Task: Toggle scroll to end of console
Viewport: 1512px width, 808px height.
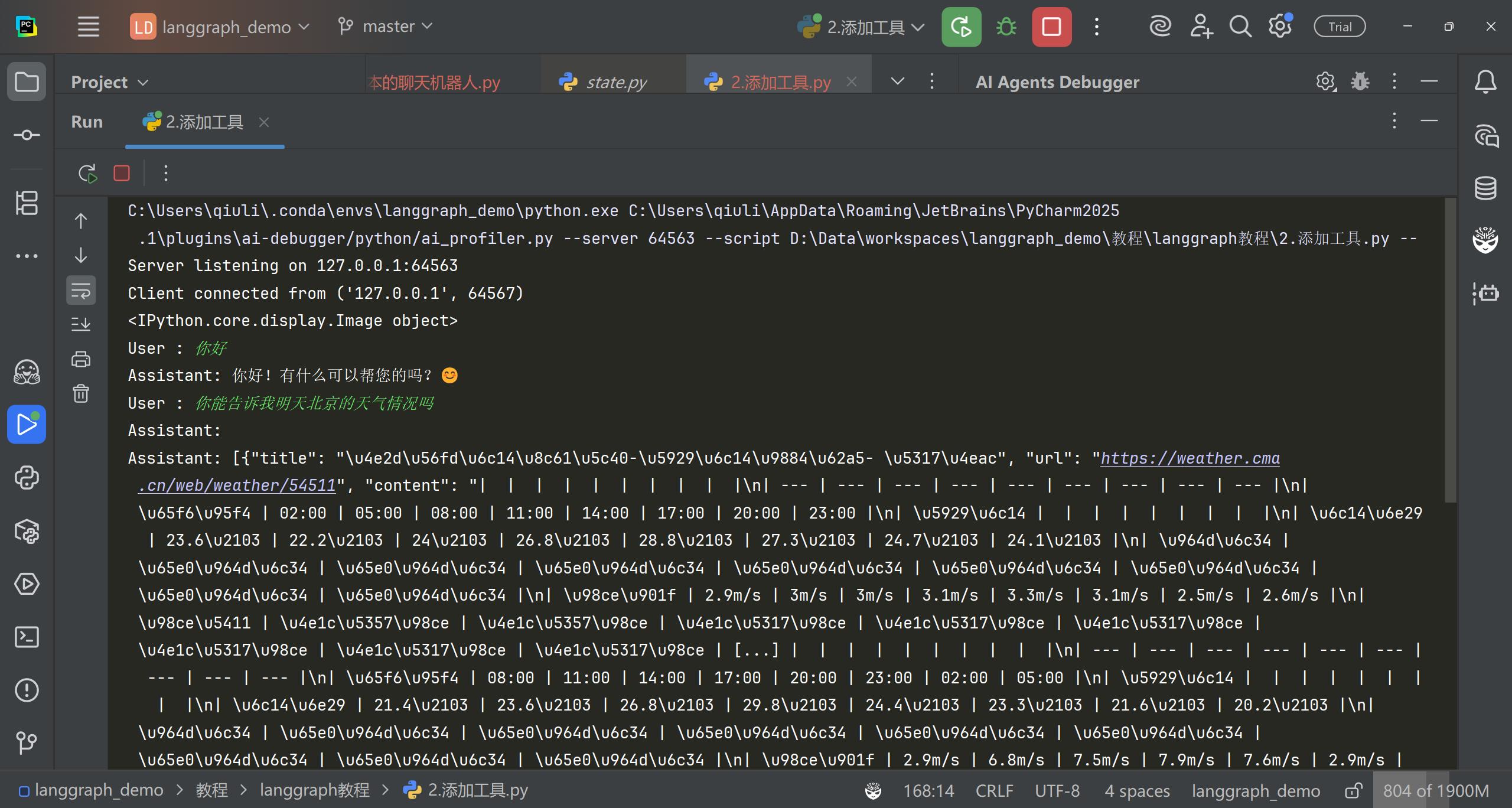Action: (81, 324)
